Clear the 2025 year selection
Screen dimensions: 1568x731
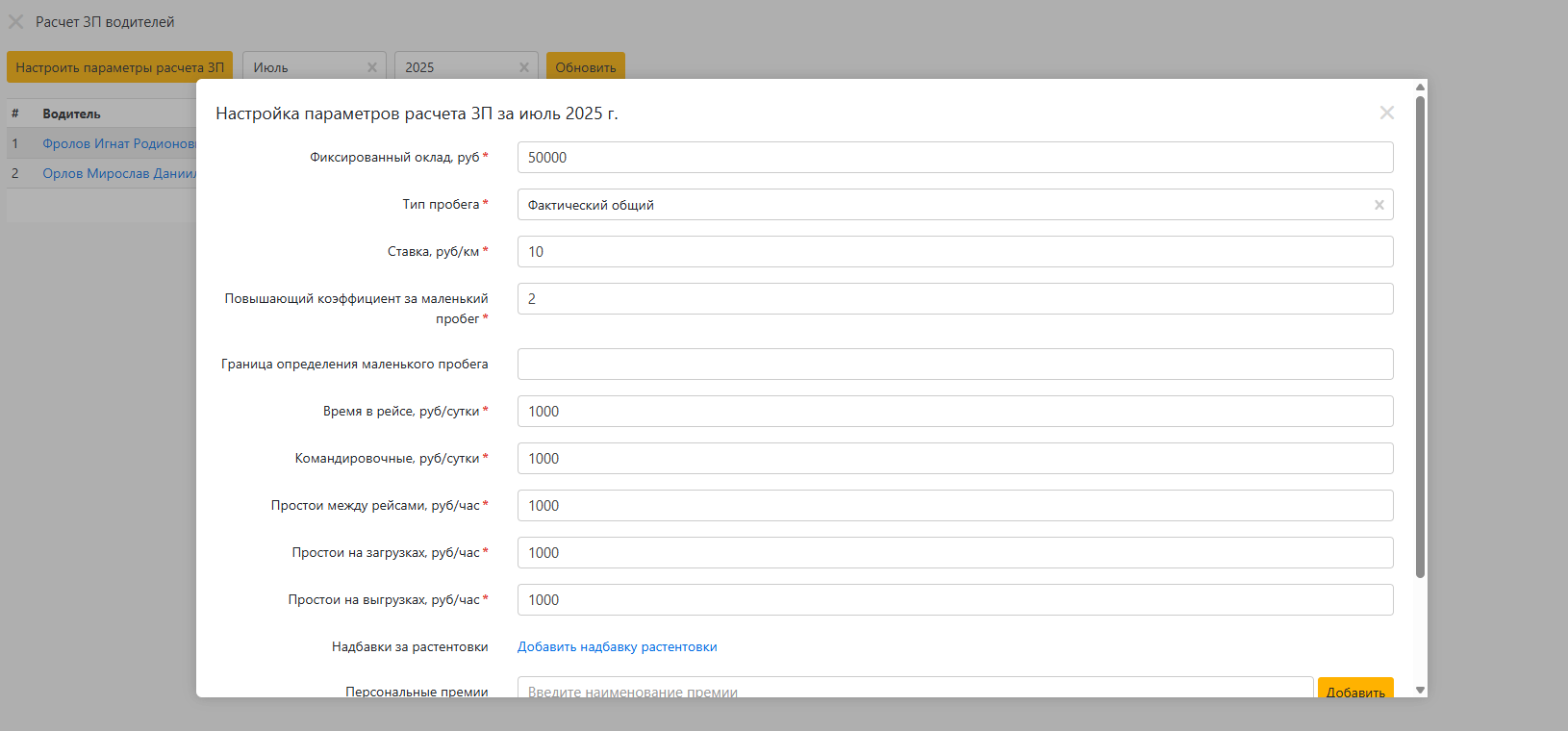pyautogui.click(x=524, y=67)
